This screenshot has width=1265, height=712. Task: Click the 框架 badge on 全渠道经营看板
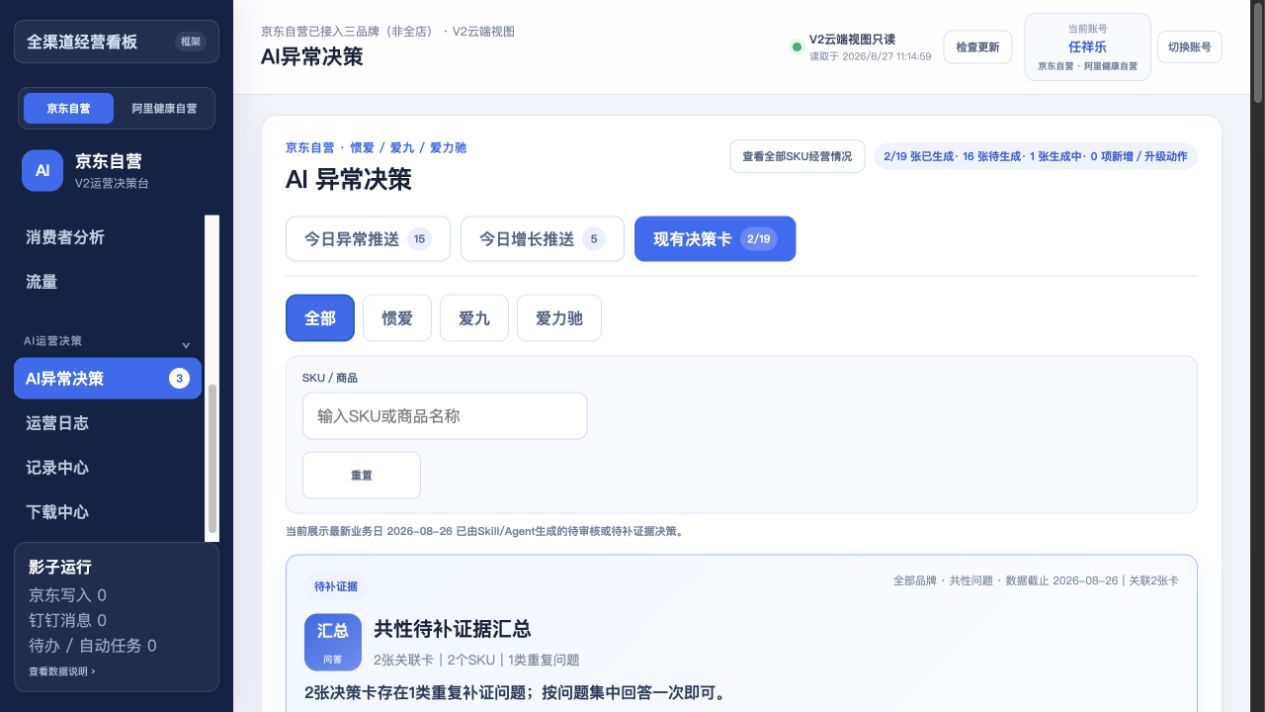[190, 42]
